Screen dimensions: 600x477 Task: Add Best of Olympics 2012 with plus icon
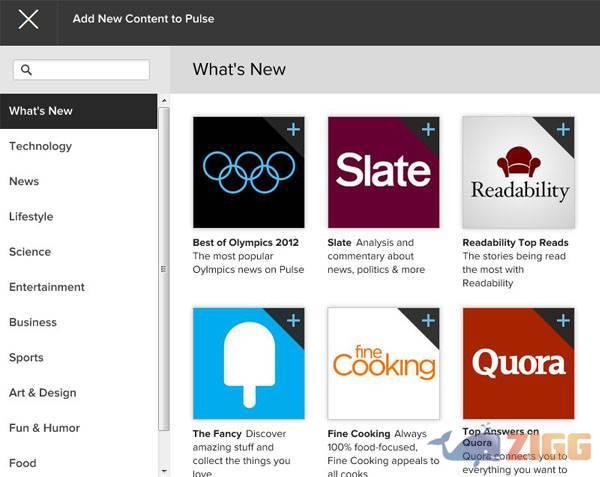[293, 129]
